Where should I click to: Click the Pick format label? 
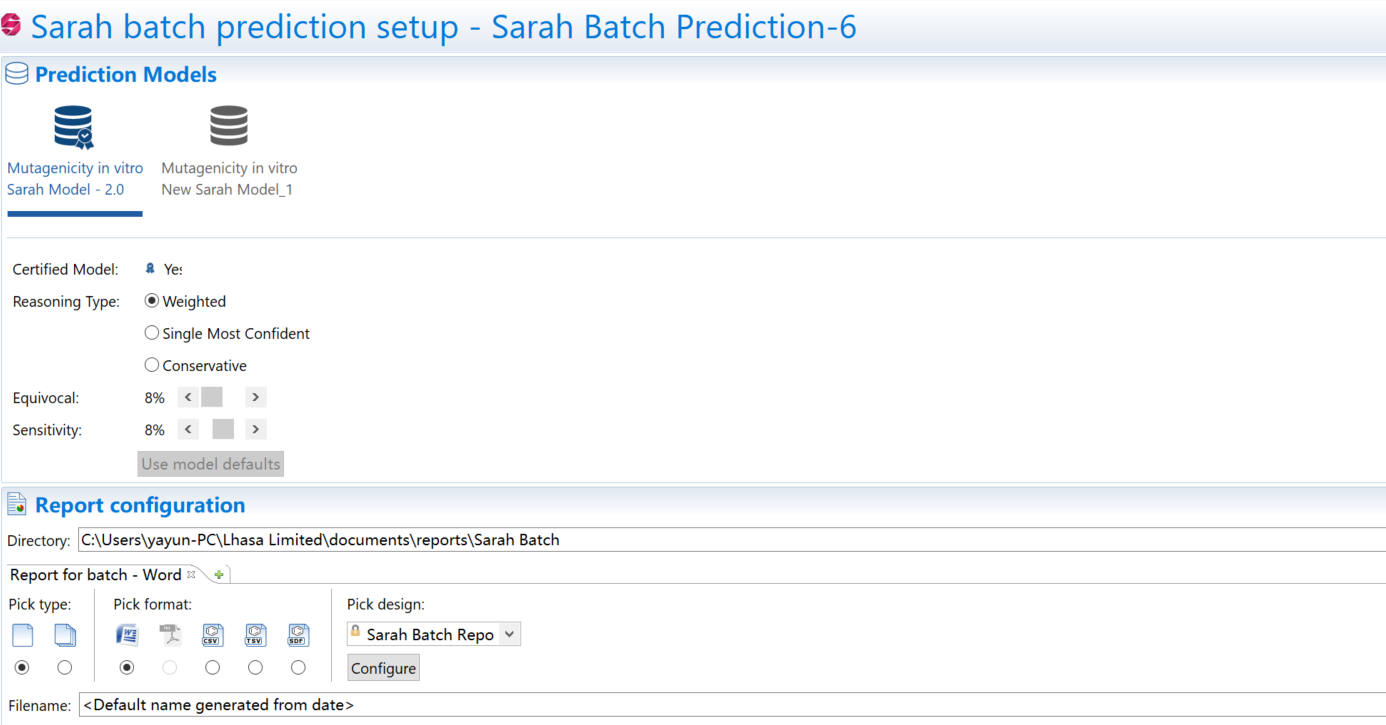pos(153,604)
